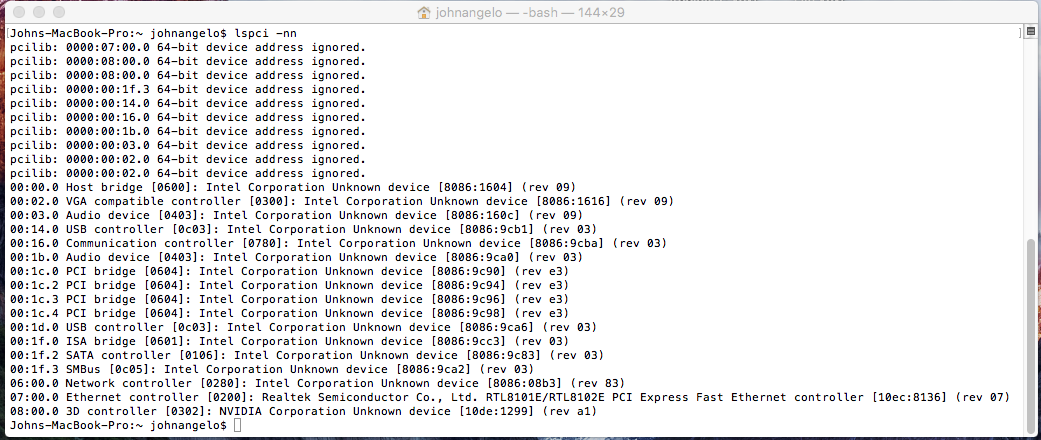
Task: Click the Realtek Semiconductor Ethernet controller line
Action: click(510, 398)
